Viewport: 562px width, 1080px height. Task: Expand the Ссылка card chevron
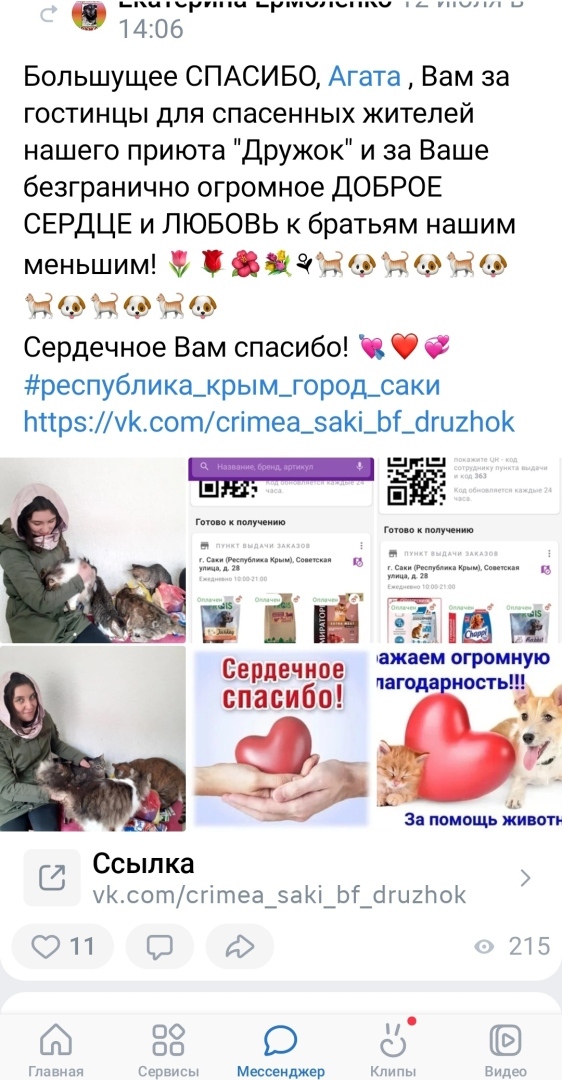525,878
